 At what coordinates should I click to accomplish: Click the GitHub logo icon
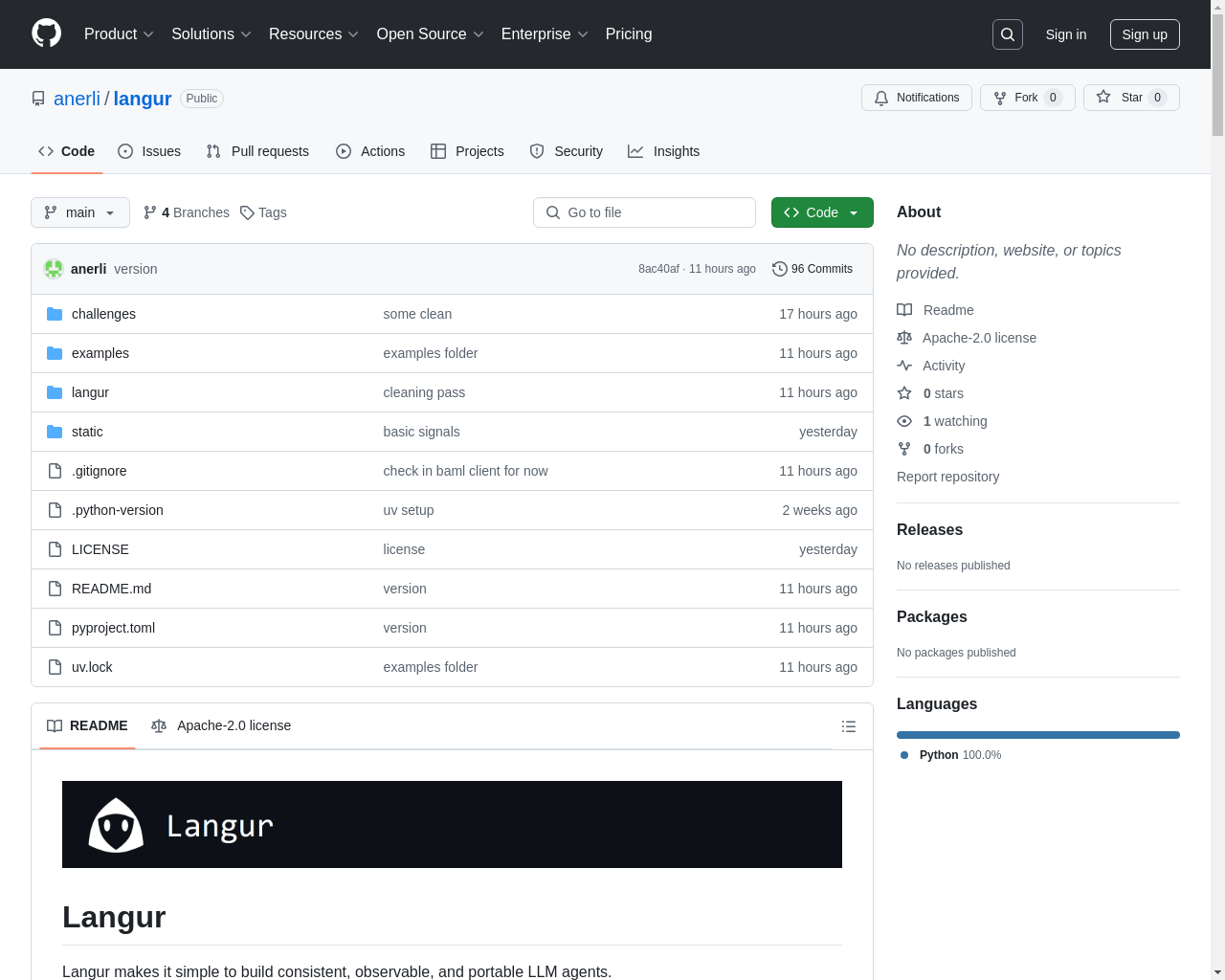(x=47, y=33)
